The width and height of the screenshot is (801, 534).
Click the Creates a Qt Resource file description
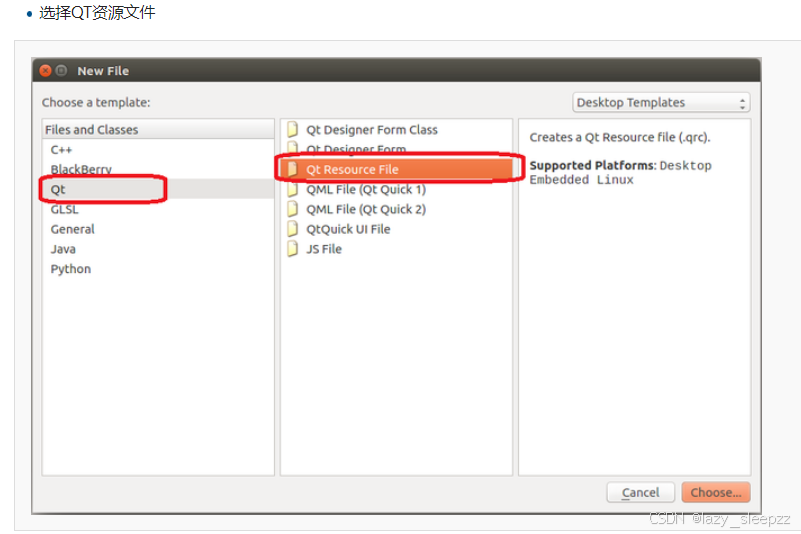click(620, 137)
